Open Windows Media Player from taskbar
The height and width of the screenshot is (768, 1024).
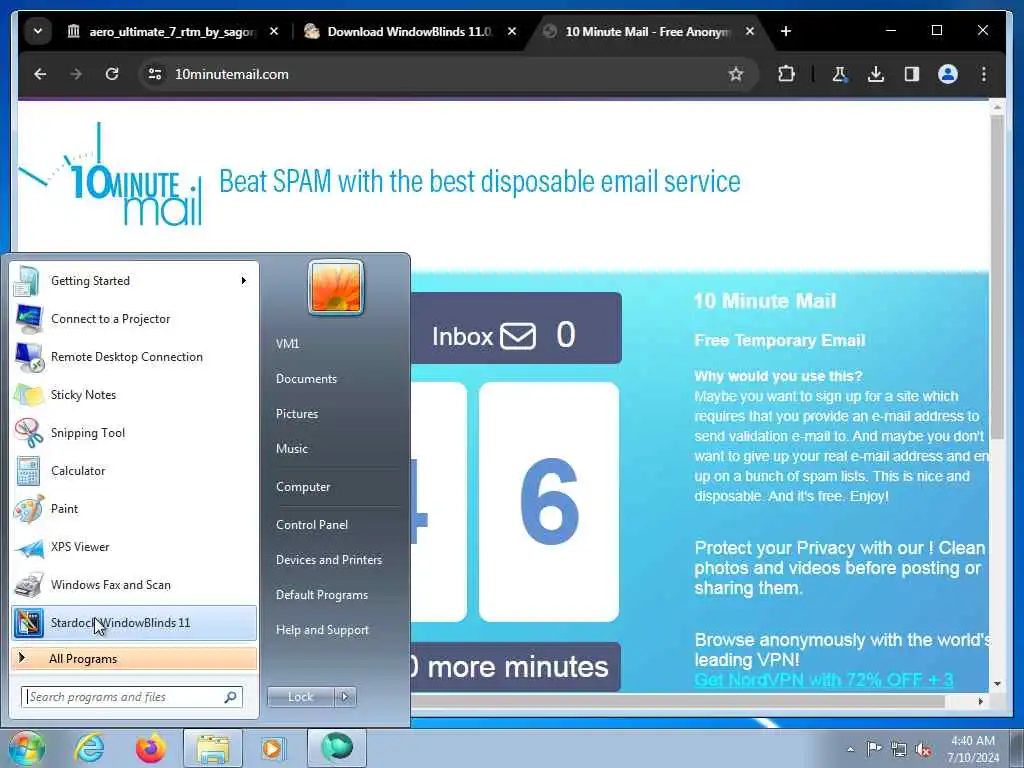[272, 748]
